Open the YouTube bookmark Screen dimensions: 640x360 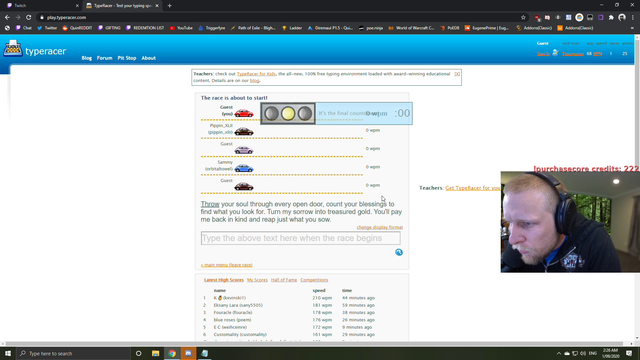coord(181,28)
